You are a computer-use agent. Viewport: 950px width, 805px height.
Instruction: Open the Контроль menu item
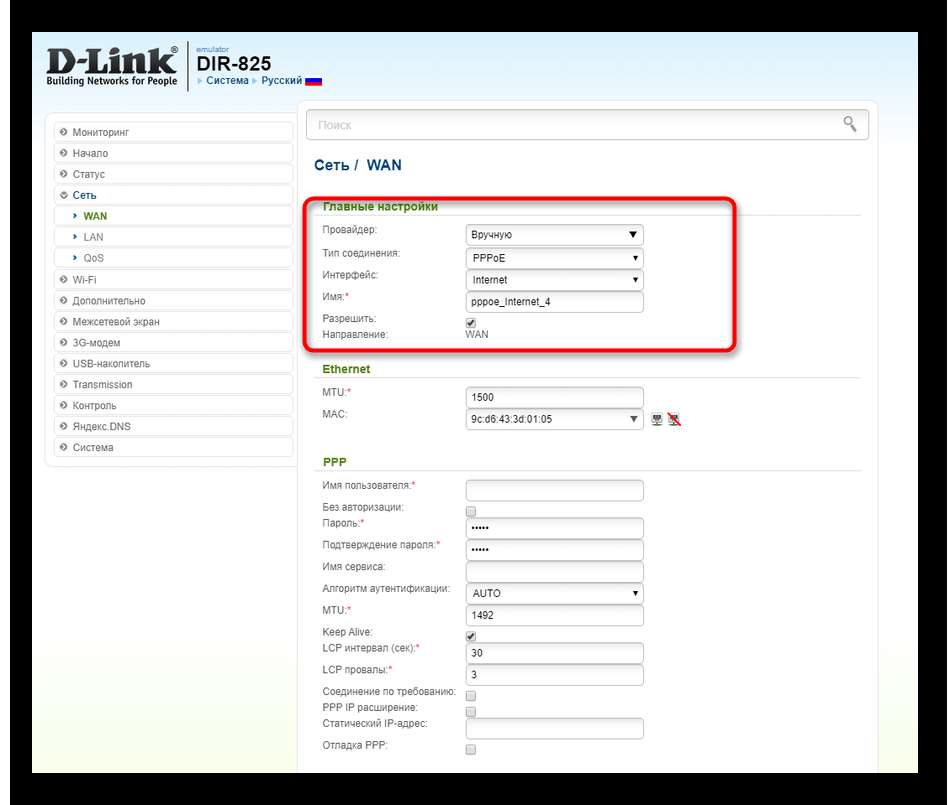point(173,405)
